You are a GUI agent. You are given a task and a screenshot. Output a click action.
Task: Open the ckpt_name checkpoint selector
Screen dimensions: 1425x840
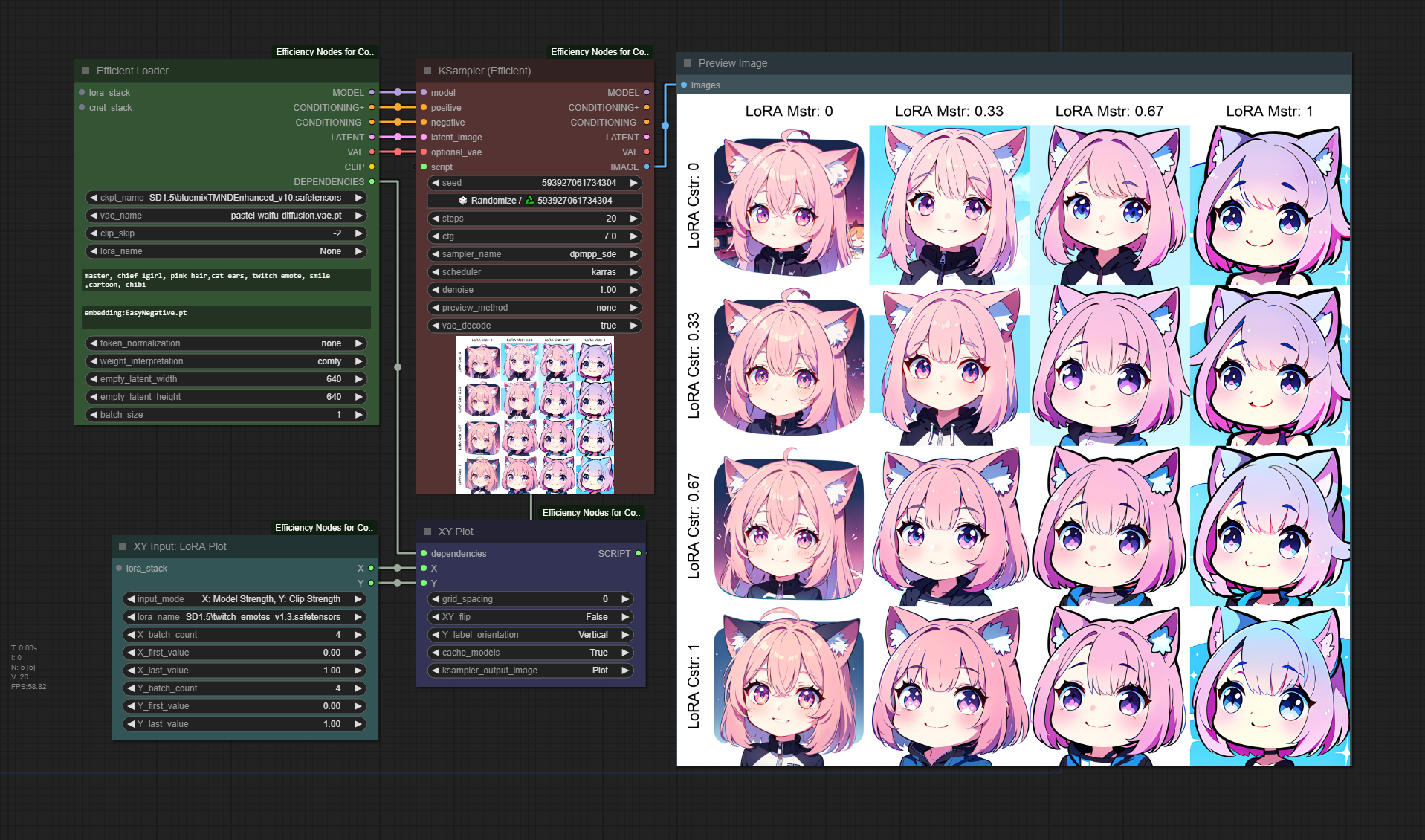pos(226,198)
